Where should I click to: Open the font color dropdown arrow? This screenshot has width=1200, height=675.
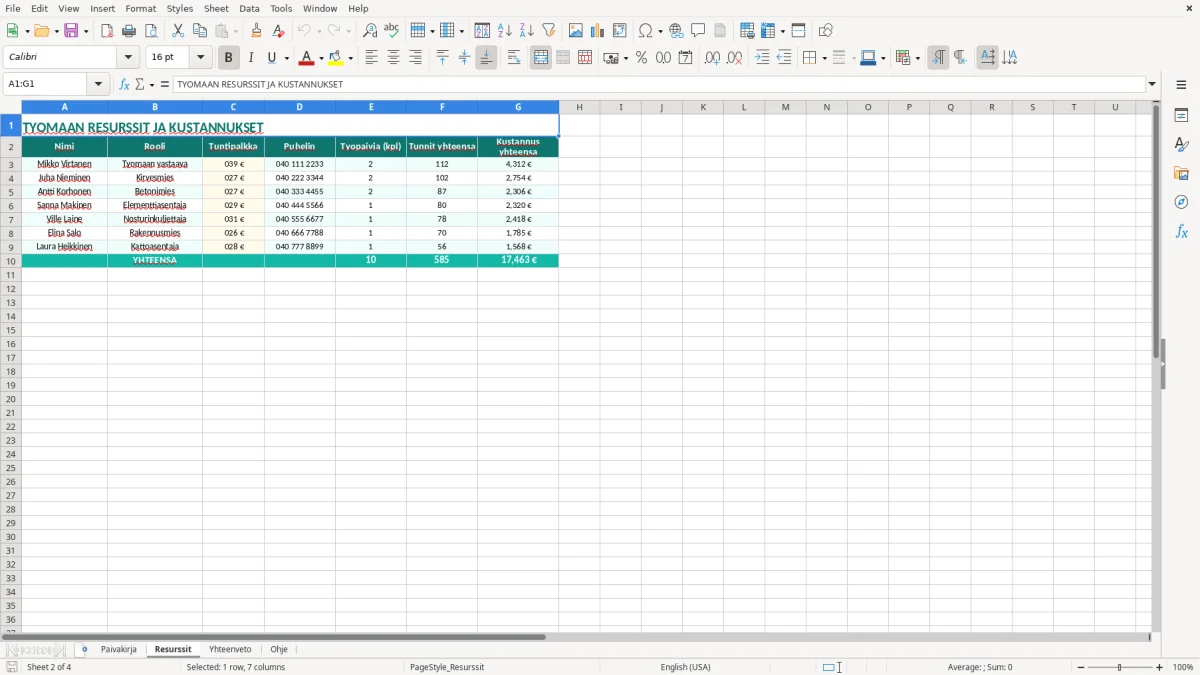[x=321, y=58]
